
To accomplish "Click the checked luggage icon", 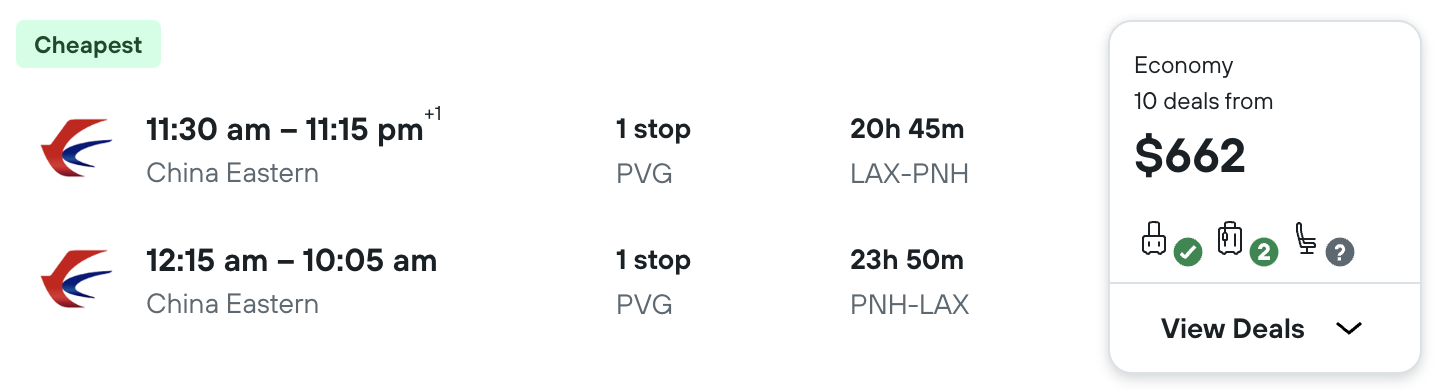I will (x=1230, y=239).
